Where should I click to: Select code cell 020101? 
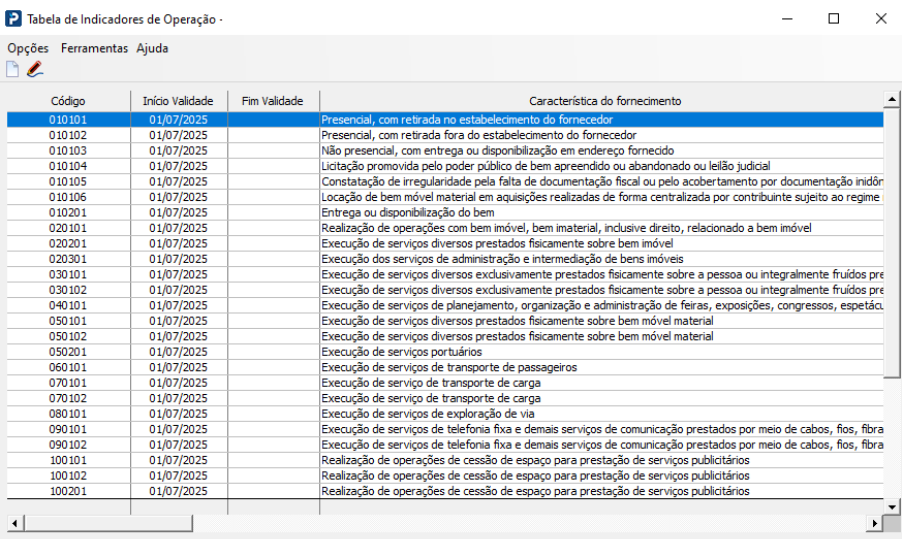coord(68,228)
